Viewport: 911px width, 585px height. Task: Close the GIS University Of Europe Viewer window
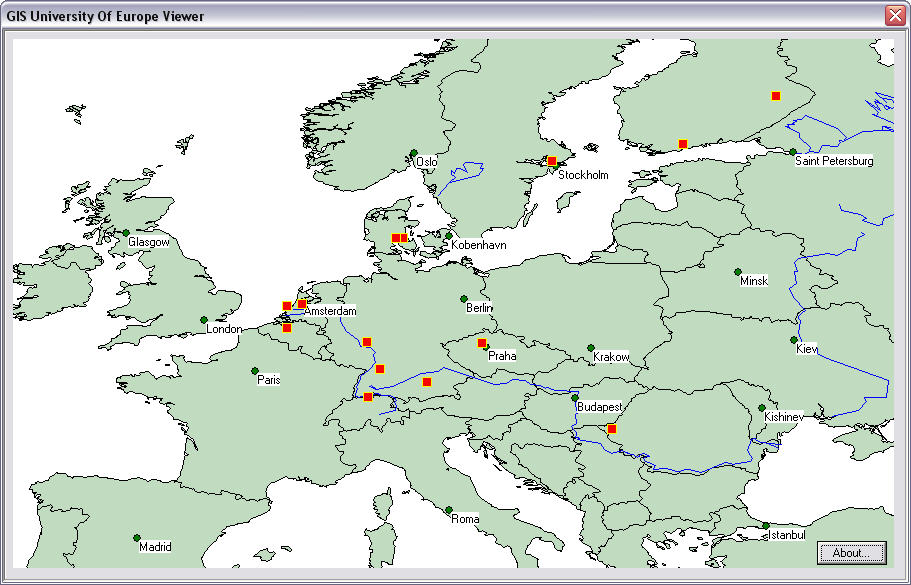(895, 16)
